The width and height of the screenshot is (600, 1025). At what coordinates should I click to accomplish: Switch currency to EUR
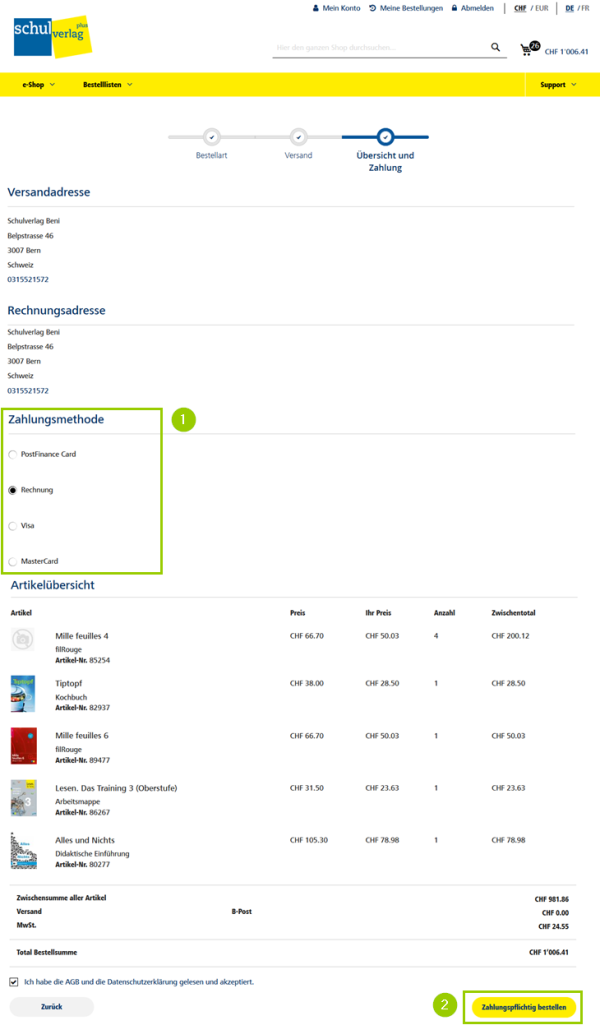click(x=542, y=8)
